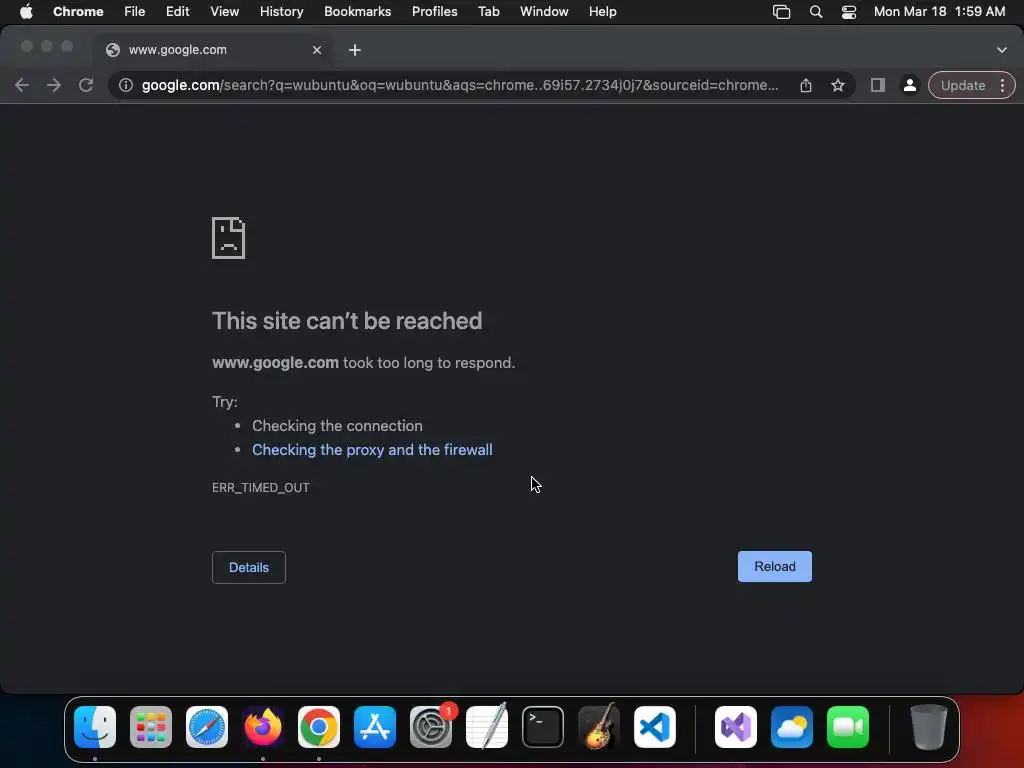Open System Preferences from the dock

431,727
